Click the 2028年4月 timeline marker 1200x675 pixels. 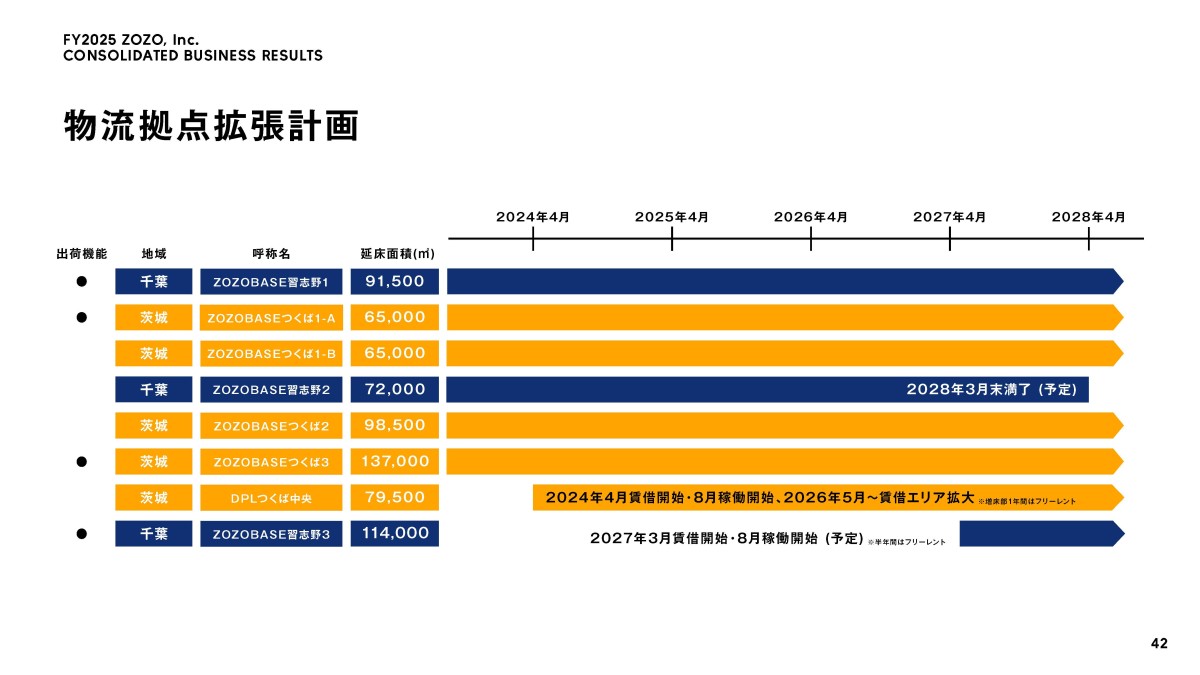1089,216
